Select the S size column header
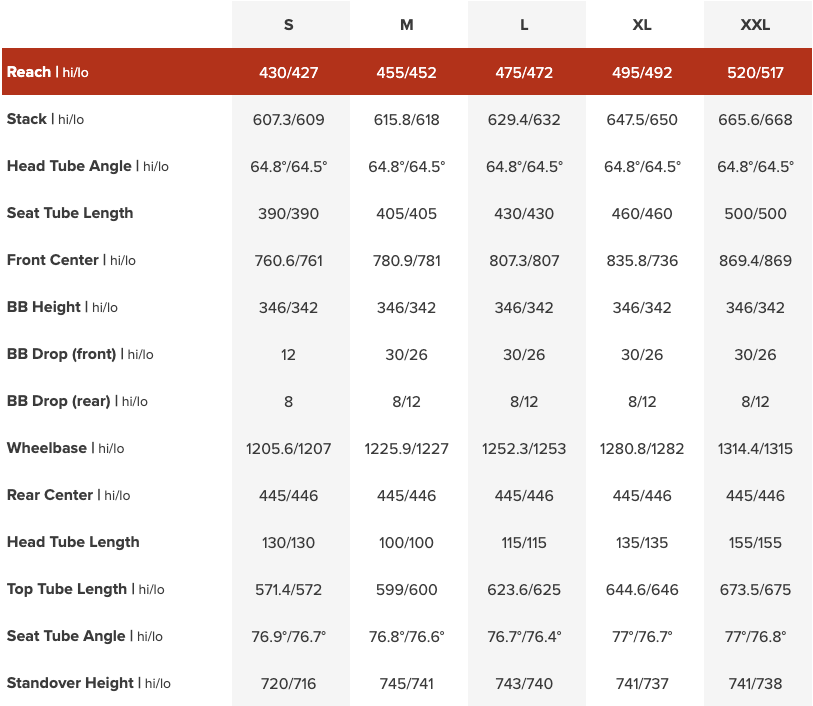Viewport: 813px width, 706px height. (x=289, y=25)
